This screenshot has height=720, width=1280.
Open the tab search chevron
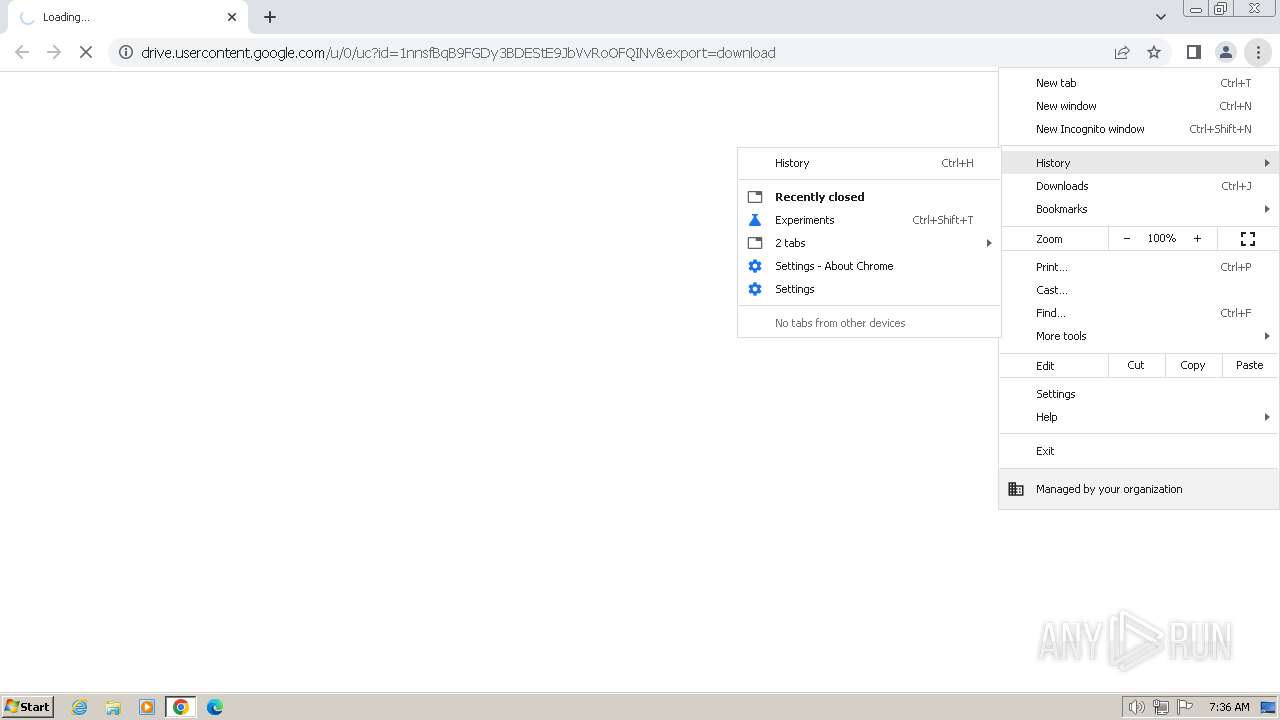coord(1160,17)
